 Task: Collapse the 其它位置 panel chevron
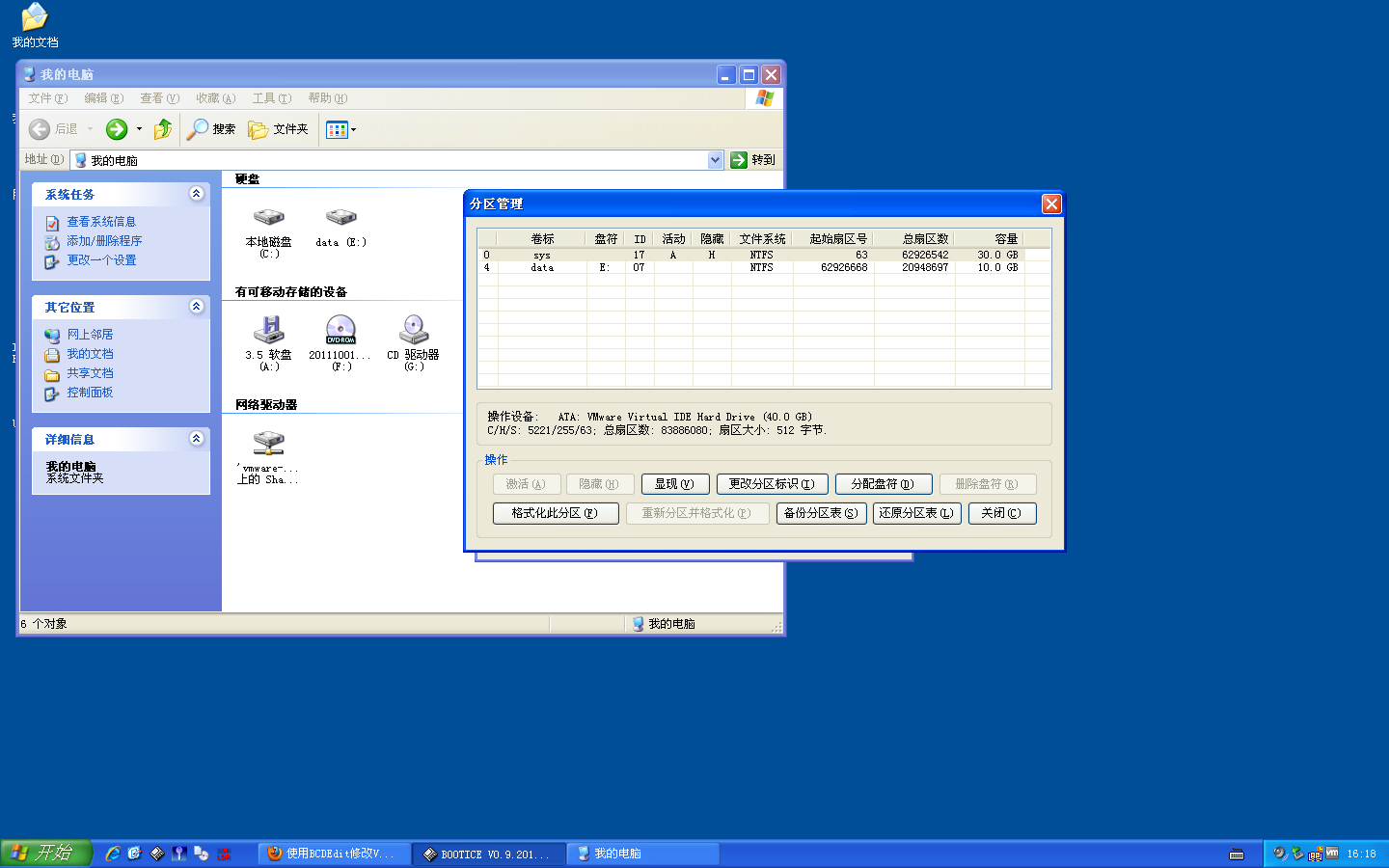click(x=197, y=307)
